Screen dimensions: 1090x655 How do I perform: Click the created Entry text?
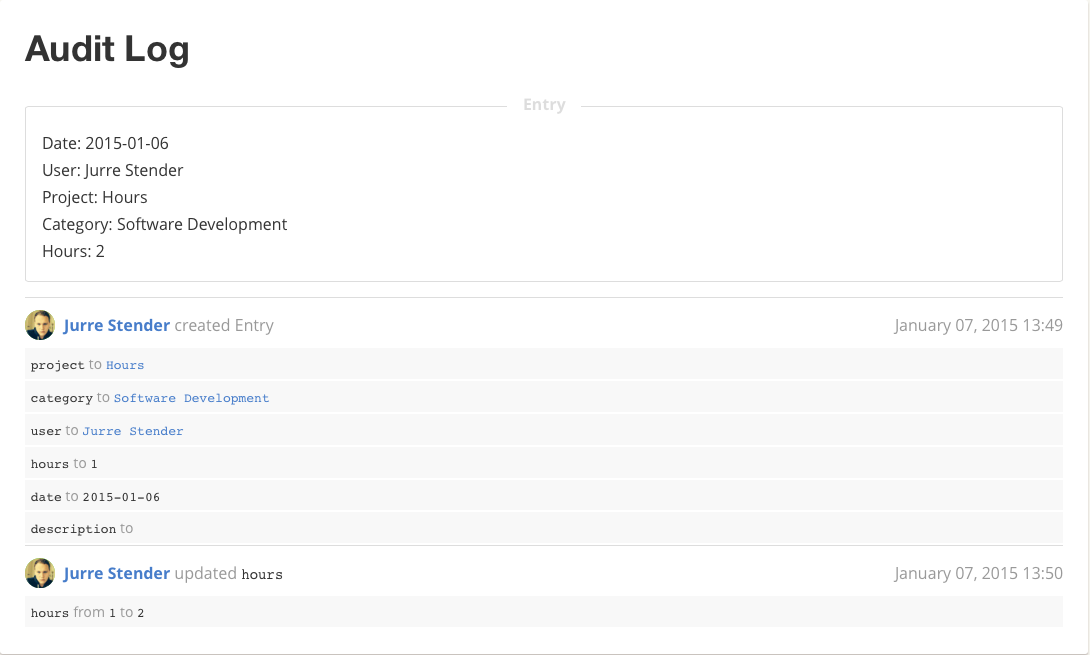[x=224, y=325]
